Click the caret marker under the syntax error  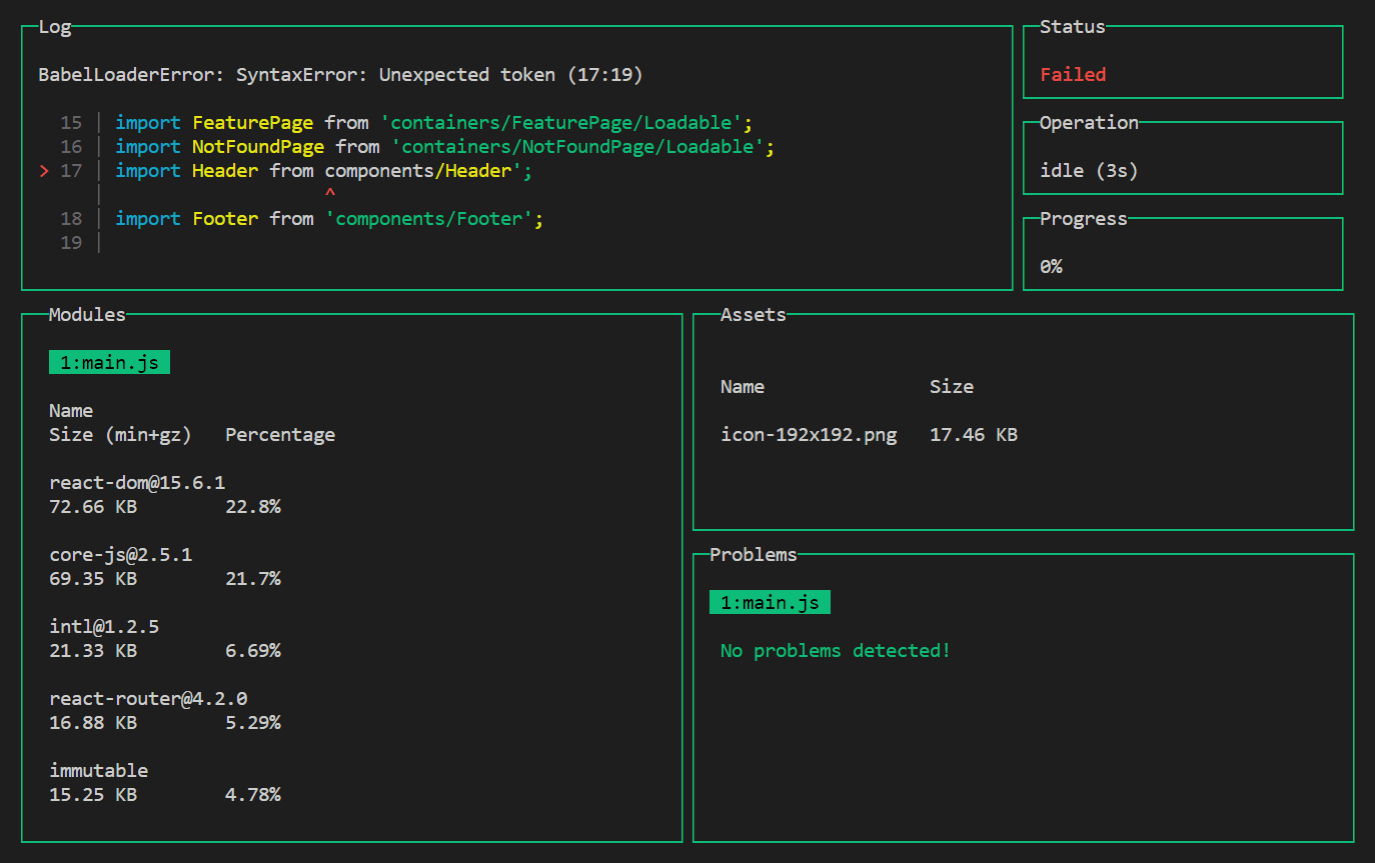(330, 192)
